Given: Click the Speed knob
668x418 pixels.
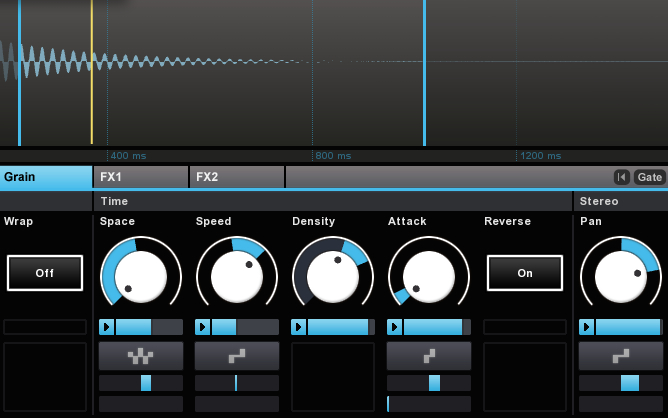Looking at the screenshot, I should (237, 275).
